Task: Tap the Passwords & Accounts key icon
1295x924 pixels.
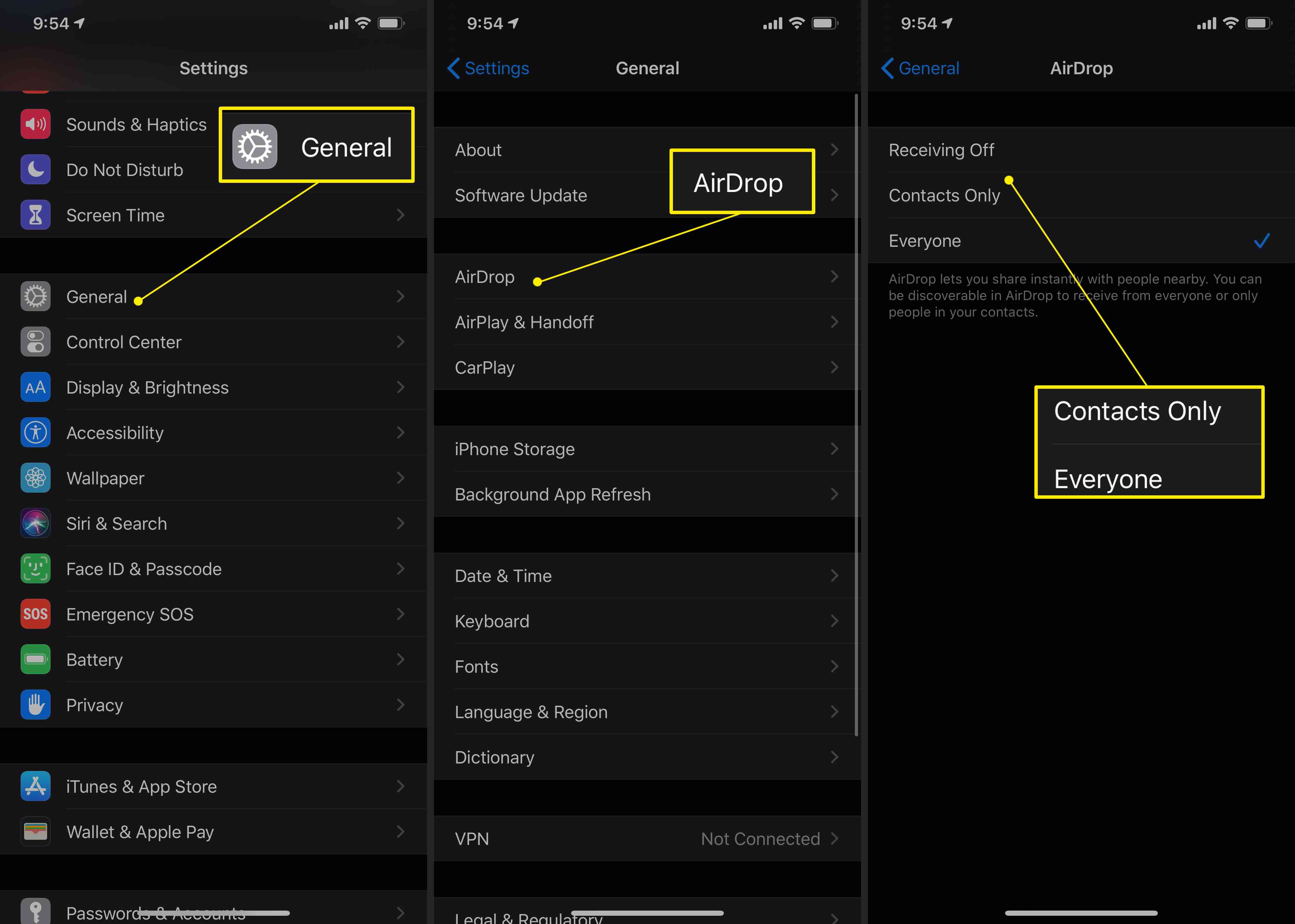Action: (35, 911)
